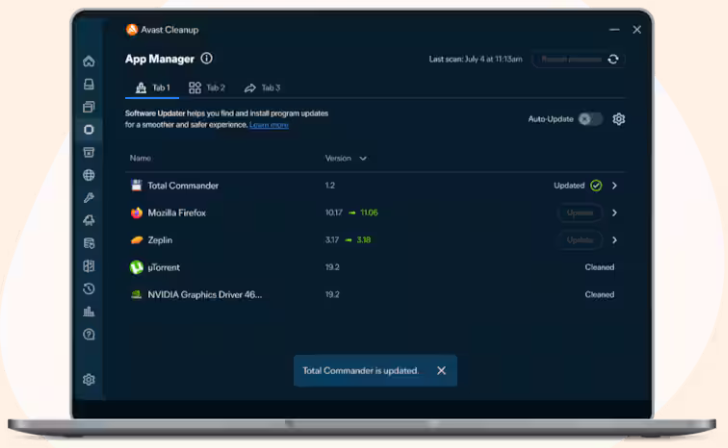Open the help question mark sidebar icon
Image resolution: width=728 pixels, height=448 pixels.
coord(89,334)
